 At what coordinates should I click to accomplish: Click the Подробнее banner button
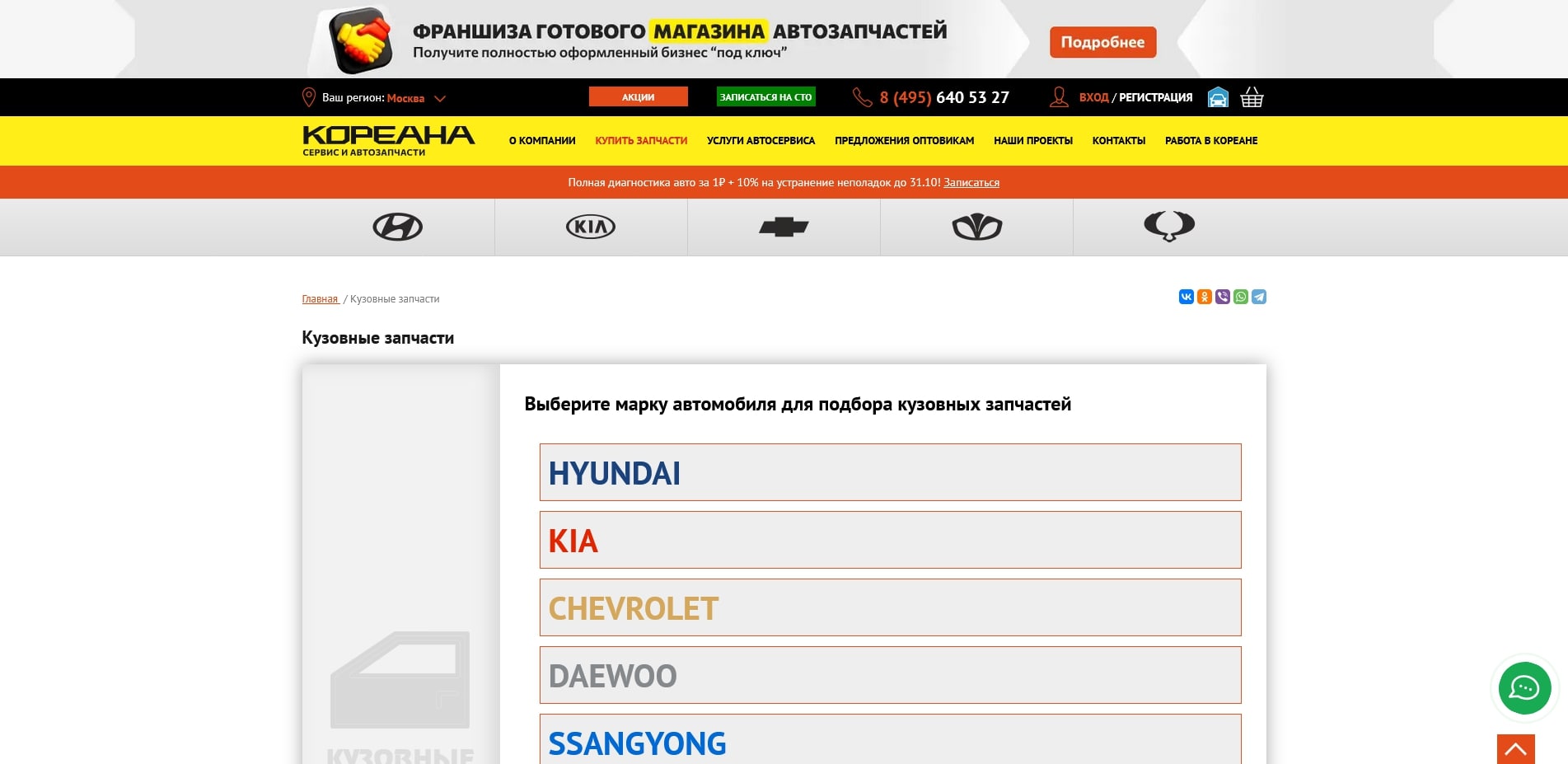tap(1102, 42)
